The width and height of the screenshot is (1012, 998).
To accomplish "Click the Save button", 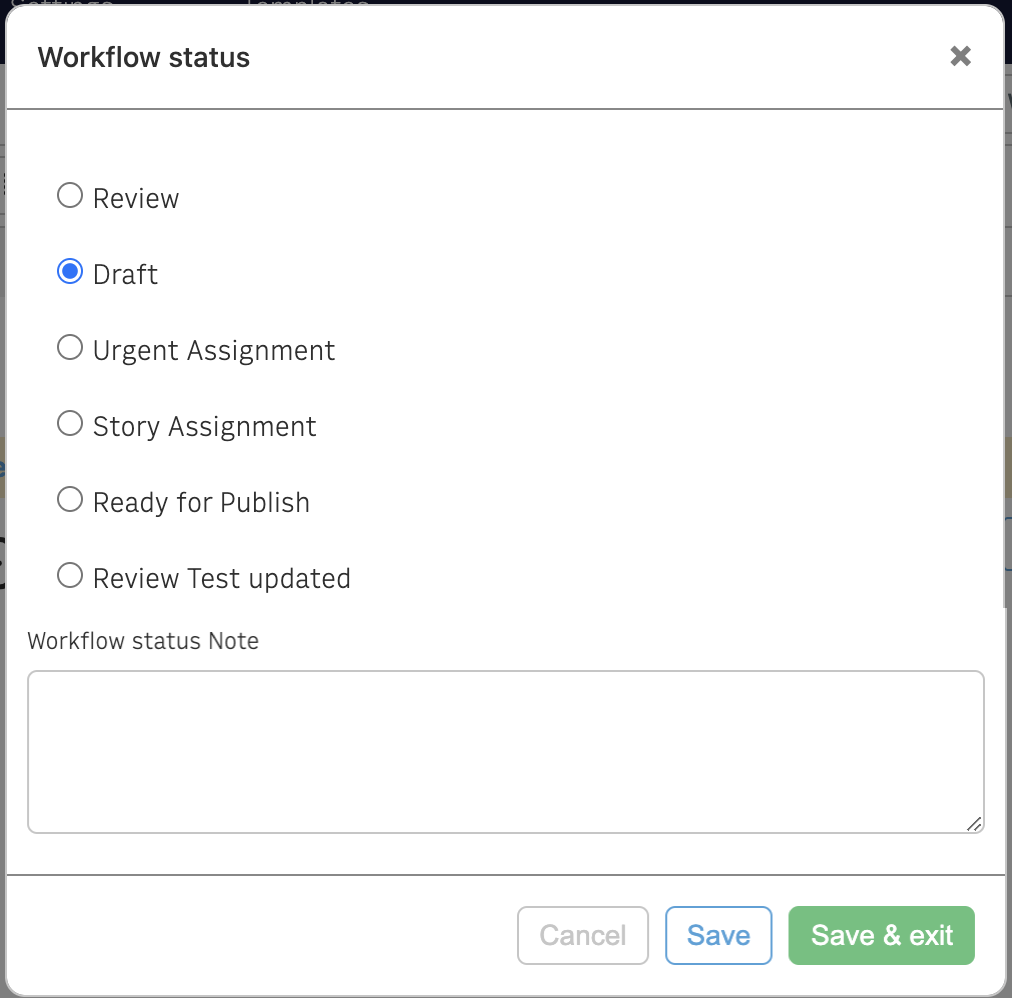I will point(718,935).
